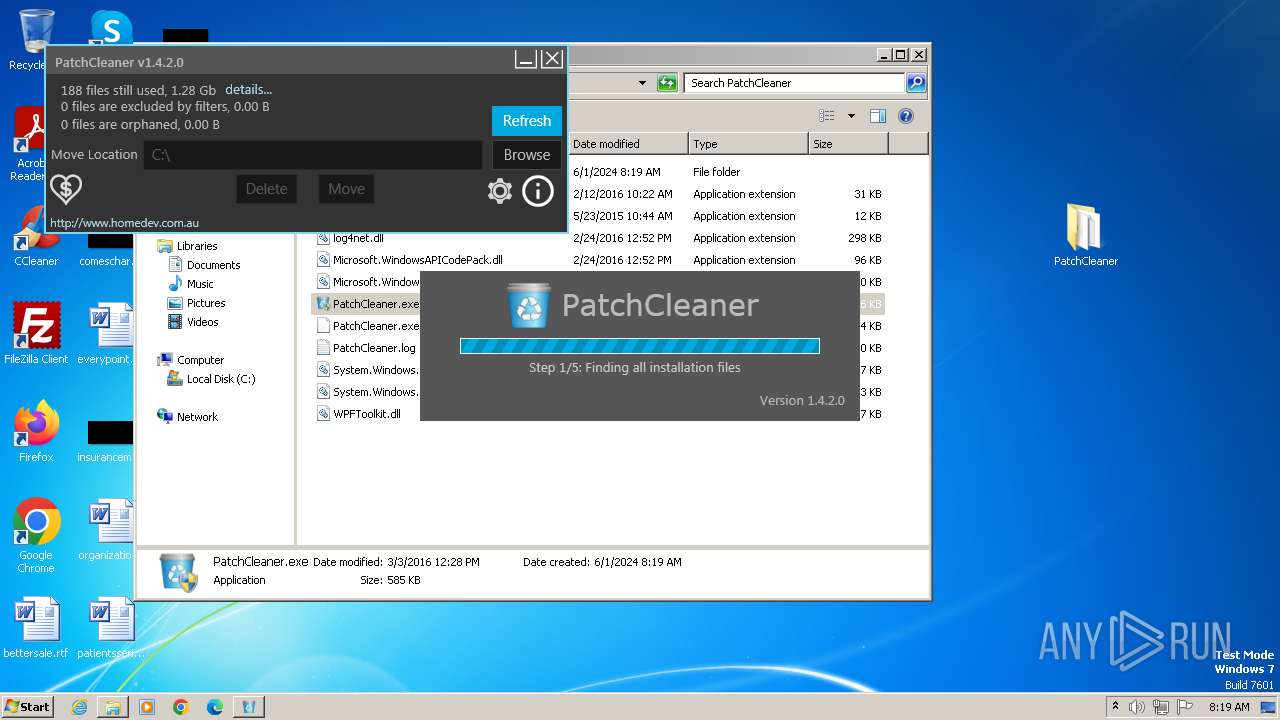Open the everypoint document on desktop

[x=106, y=334]
